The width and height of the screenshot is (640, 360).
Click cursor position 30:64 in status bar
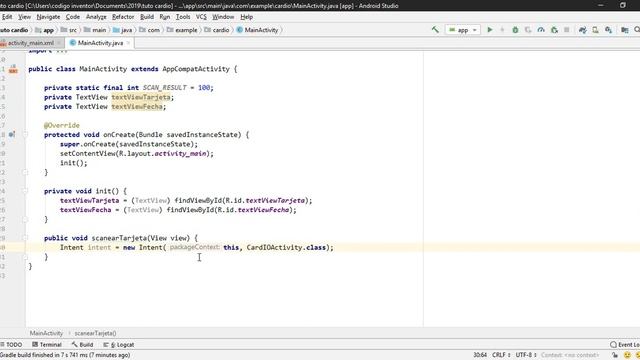pyautogui.click(x=480, y=355)
